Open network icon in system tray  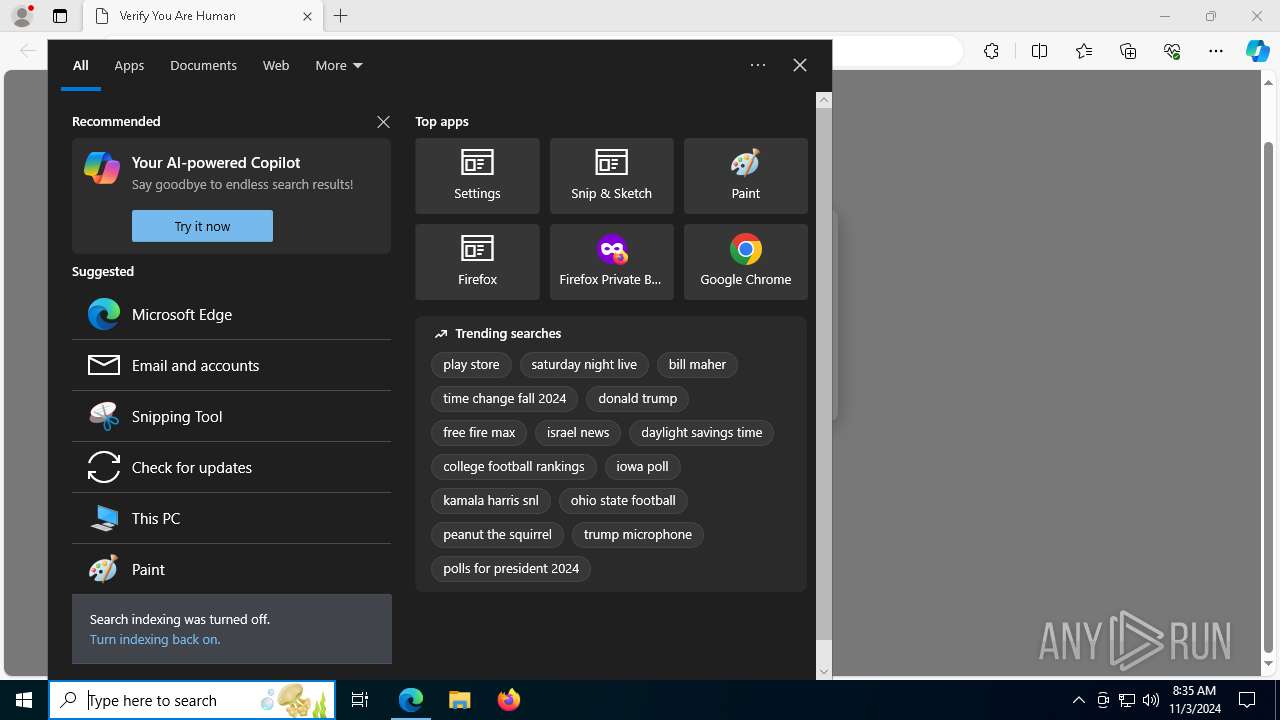click(1127, 700)
